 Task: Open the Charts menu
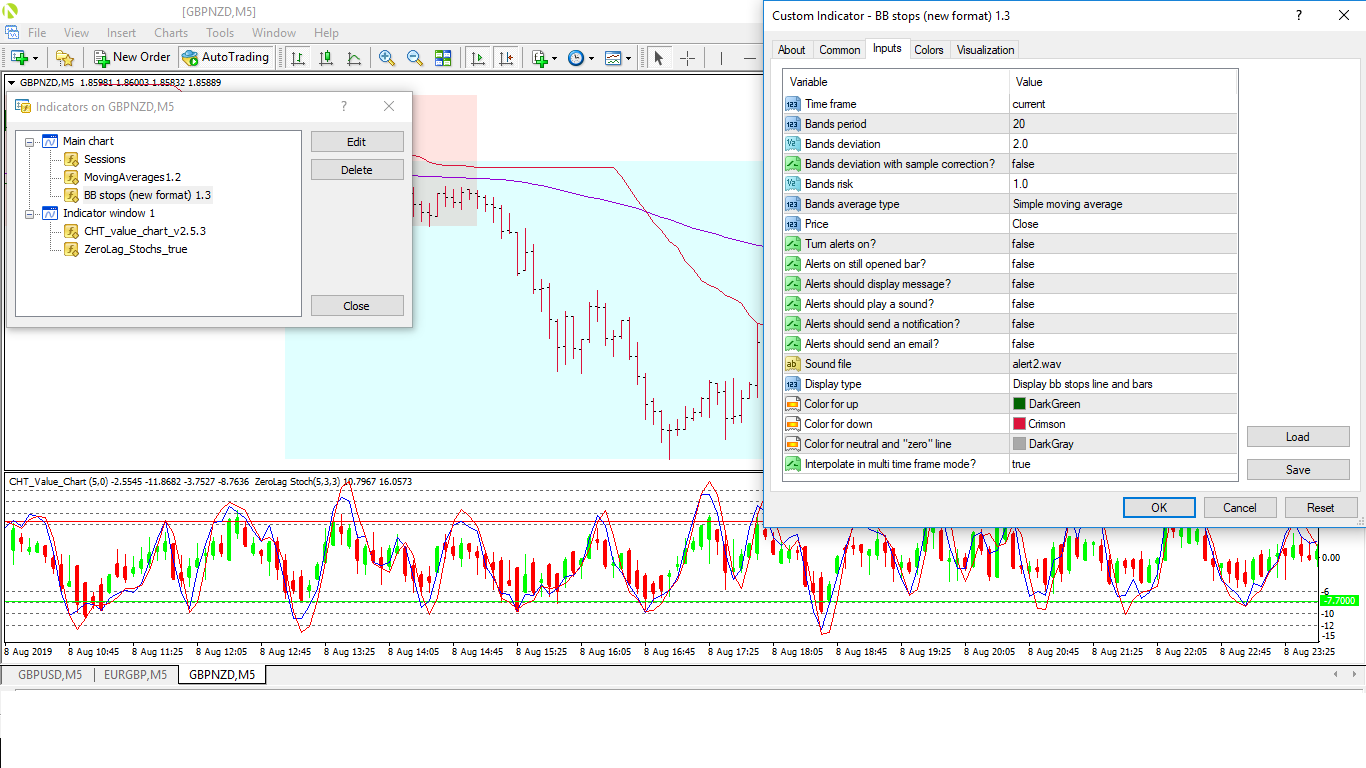171,33
